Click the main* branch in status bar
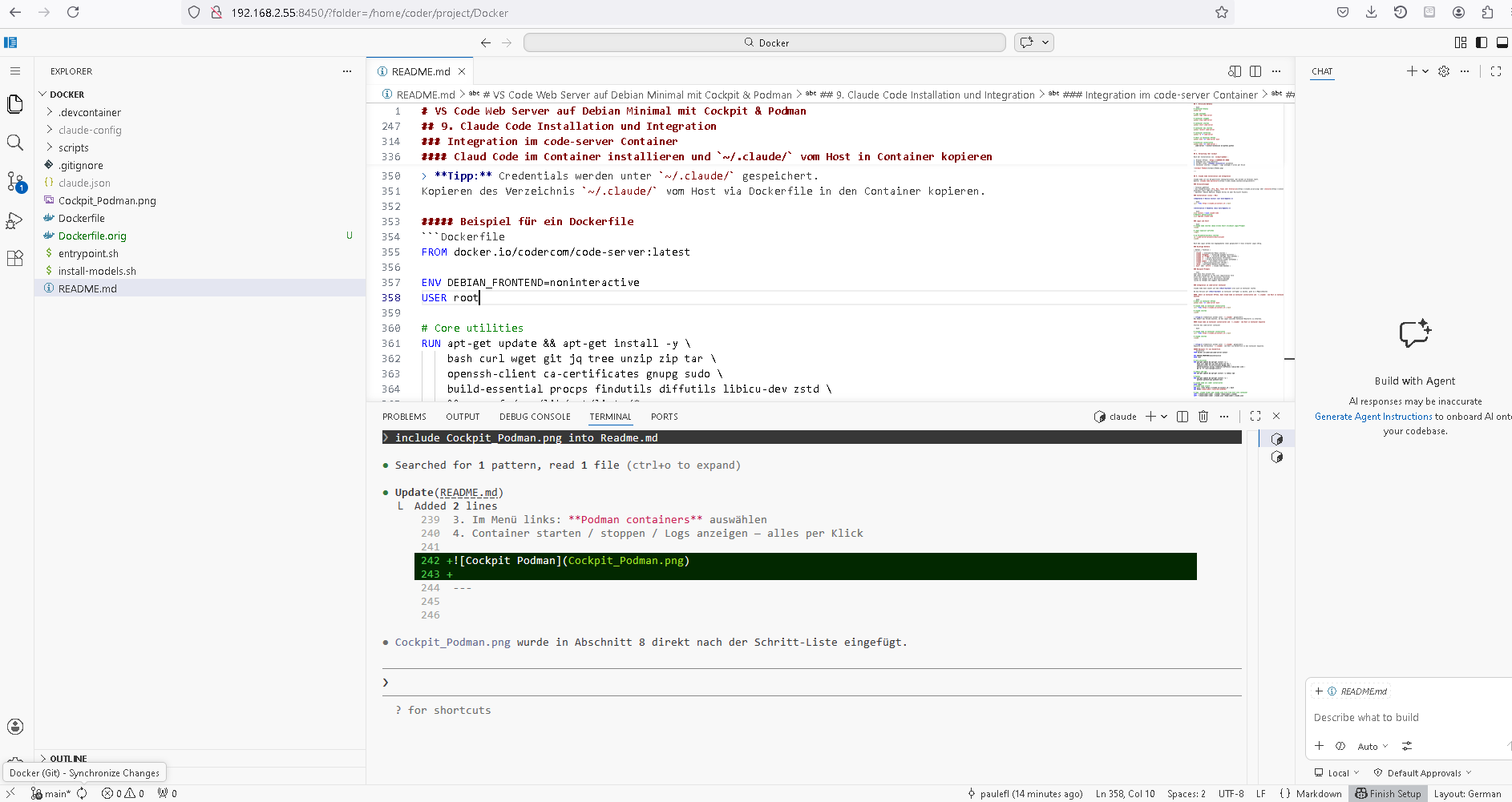Image resolution: width=1512 pixels, height=802 pixels. pyautogui.click(x=51, y=794)
